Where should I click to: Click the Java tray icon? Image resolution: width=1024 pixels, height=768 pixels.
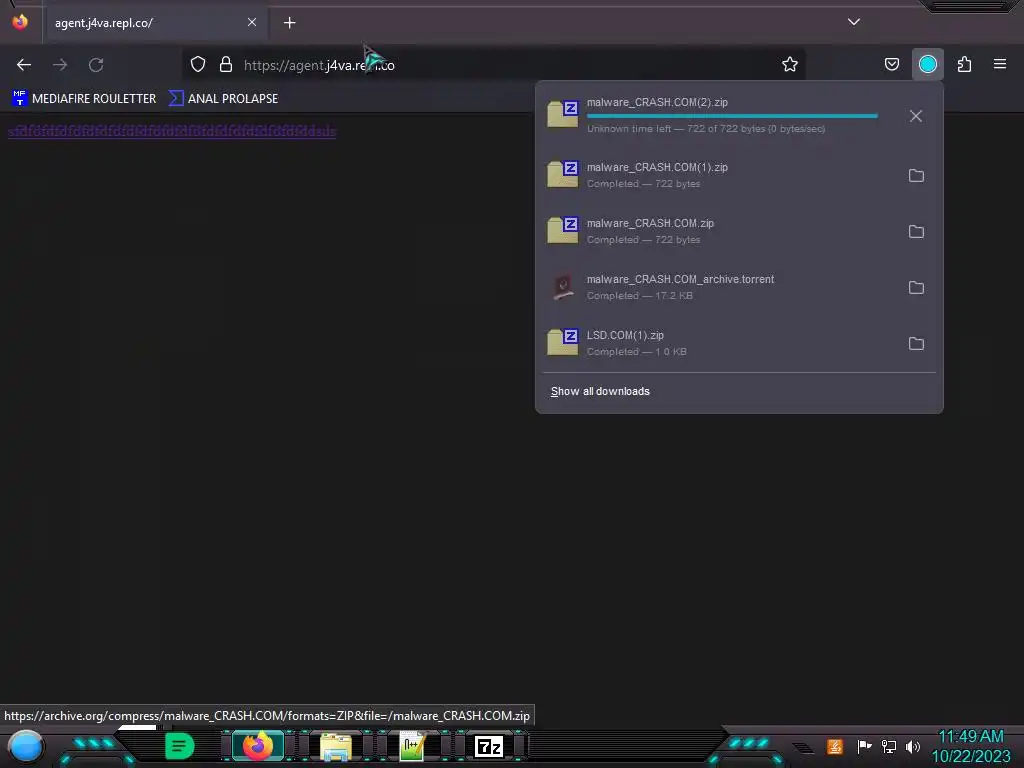tap(835, 746)
